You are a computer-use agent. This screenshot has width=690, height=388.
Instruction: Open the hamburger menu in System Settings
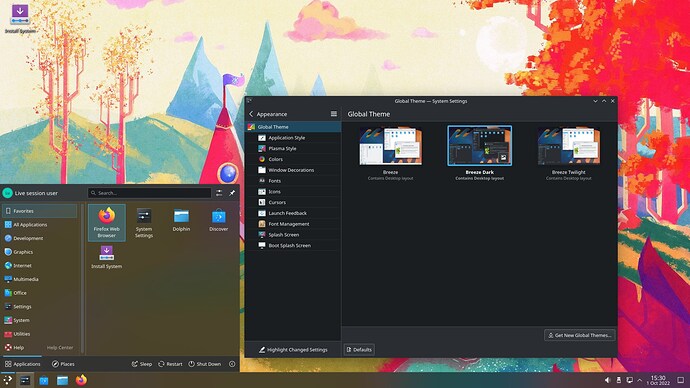pyautogui.click(x=334, y=114)
